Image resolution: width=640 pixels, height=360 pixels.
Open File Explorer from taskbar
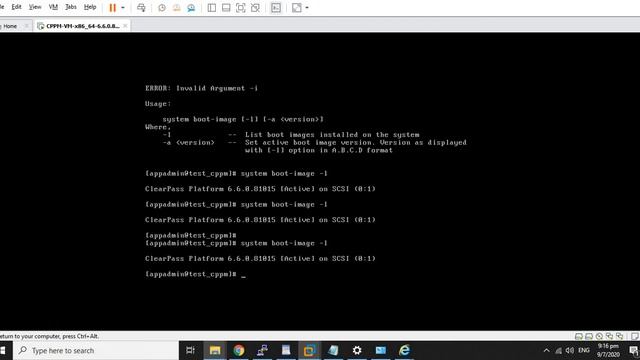pos(215,350)
